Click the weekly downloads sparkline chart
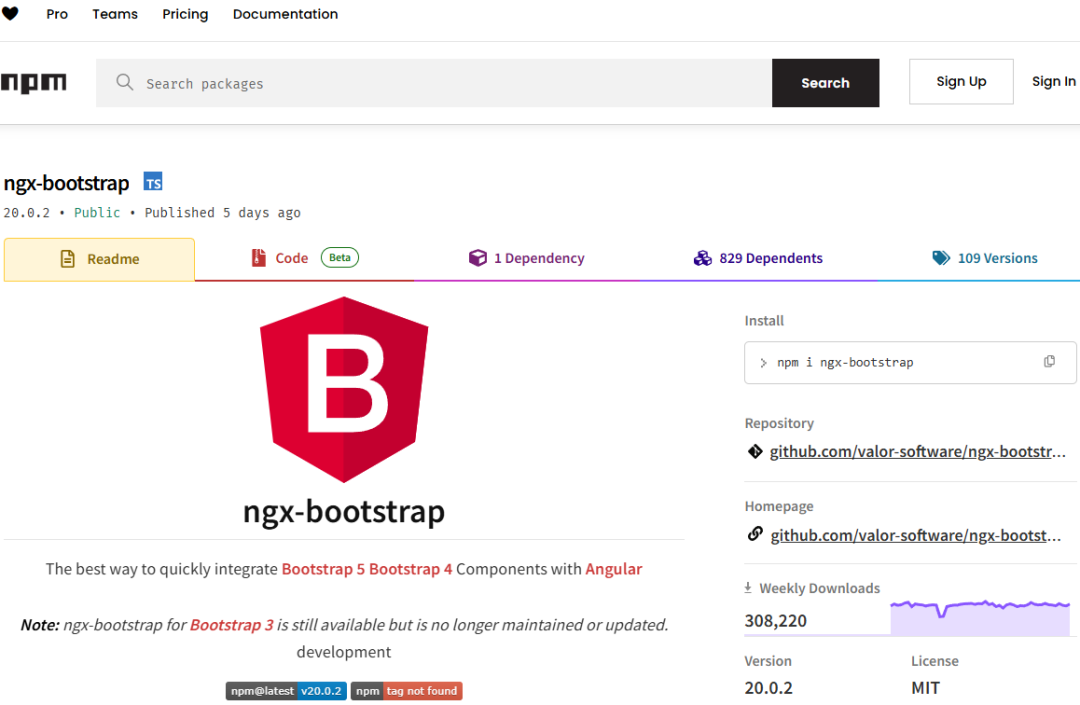The width and height of the screenshot is (1080, 705). click(979, 617)
